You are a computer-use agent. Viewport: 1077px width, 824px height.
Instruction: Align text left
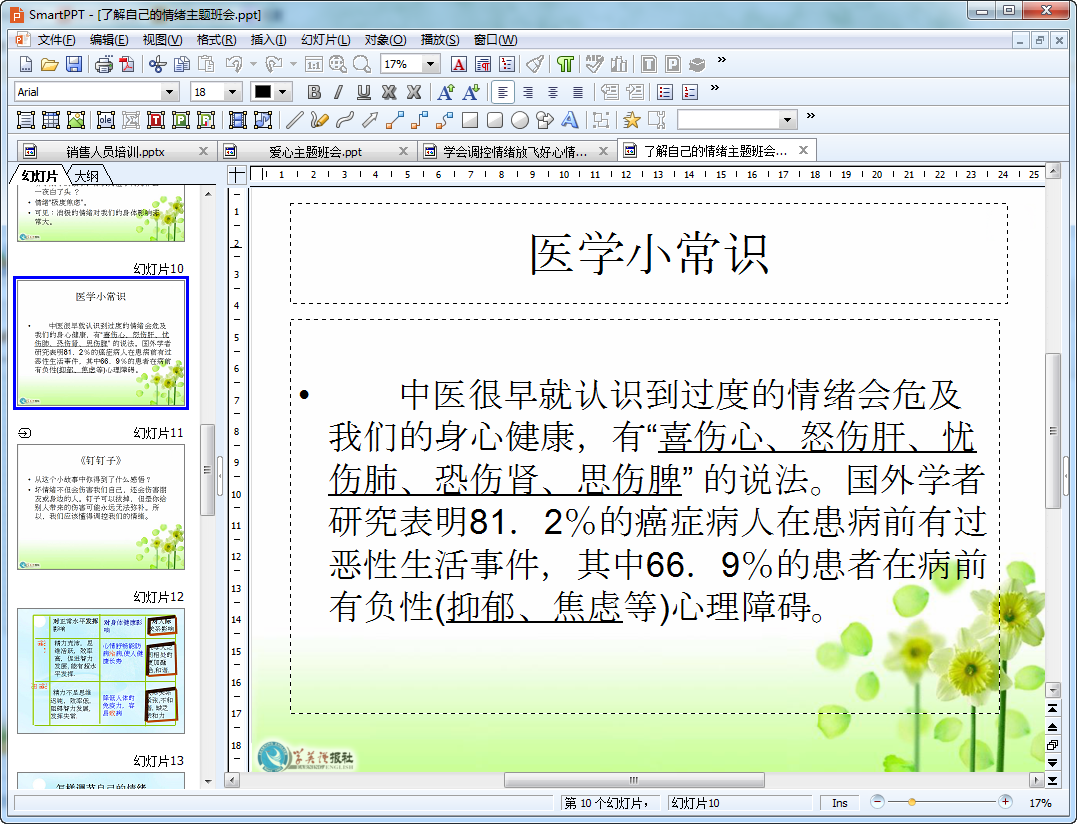coord(503,92)
